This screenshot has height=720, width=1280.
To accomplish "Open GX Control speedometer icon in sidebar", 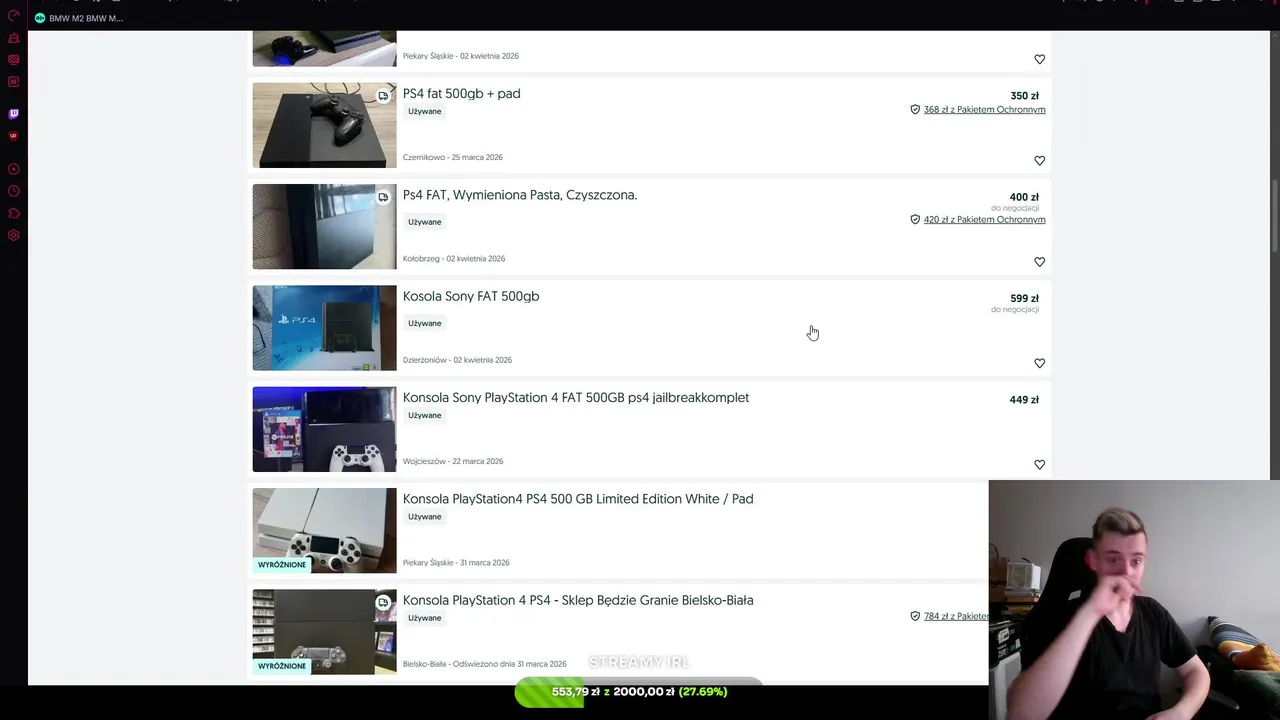I will pyautogui.click(x=14, y=16).
